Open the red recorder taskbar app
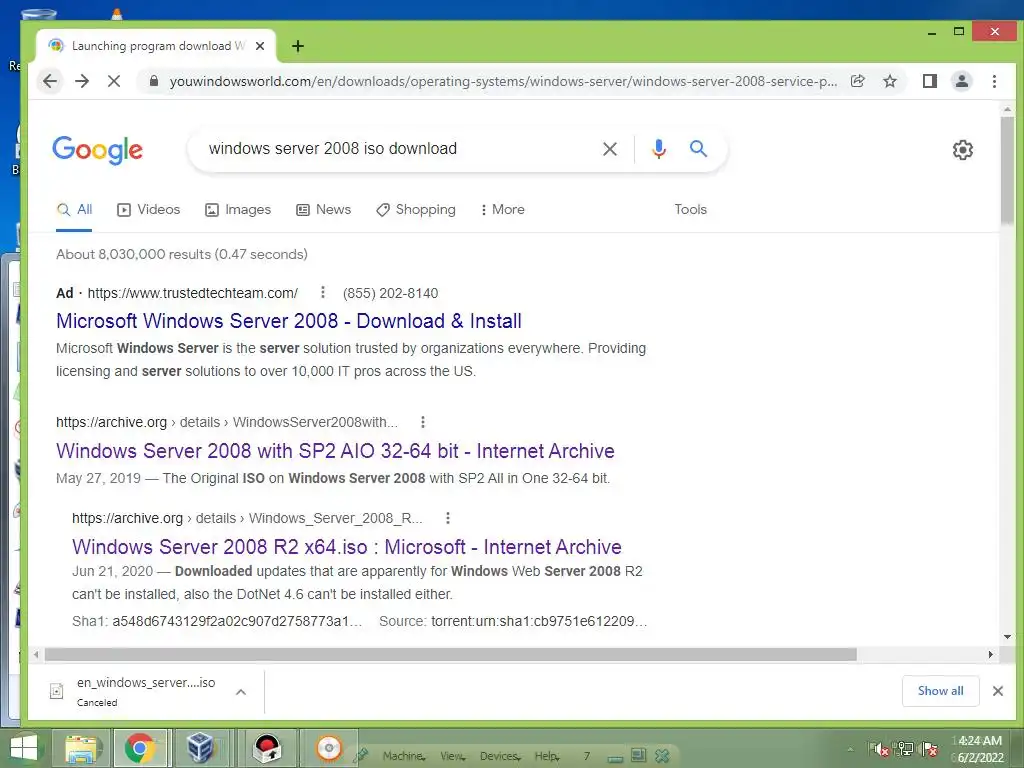The height and width of the screenshot is (768, 1024). [267, 748]
